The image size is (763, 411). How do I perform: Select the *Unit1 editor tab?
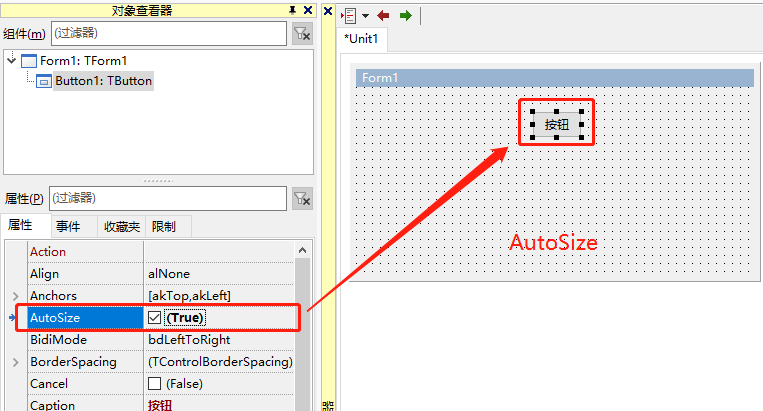[x=362, y=39]
